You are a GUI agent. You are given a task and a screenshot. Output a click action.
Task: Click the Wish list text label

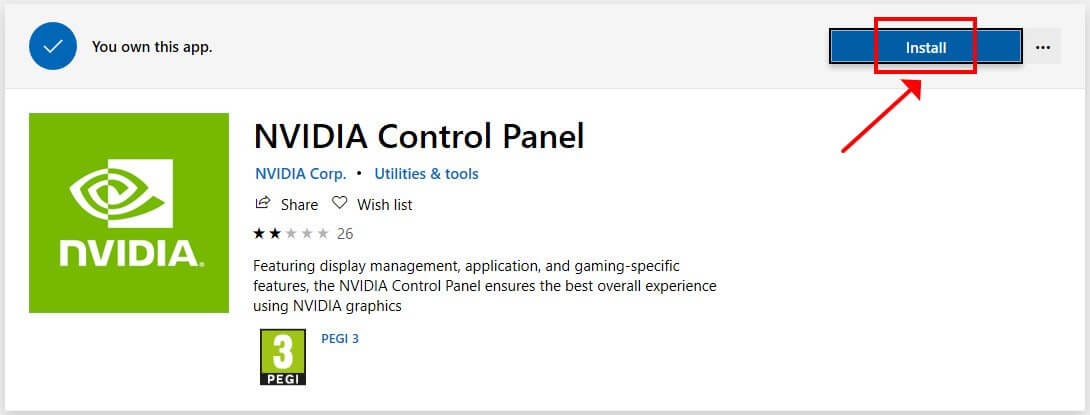coord(384,204)
